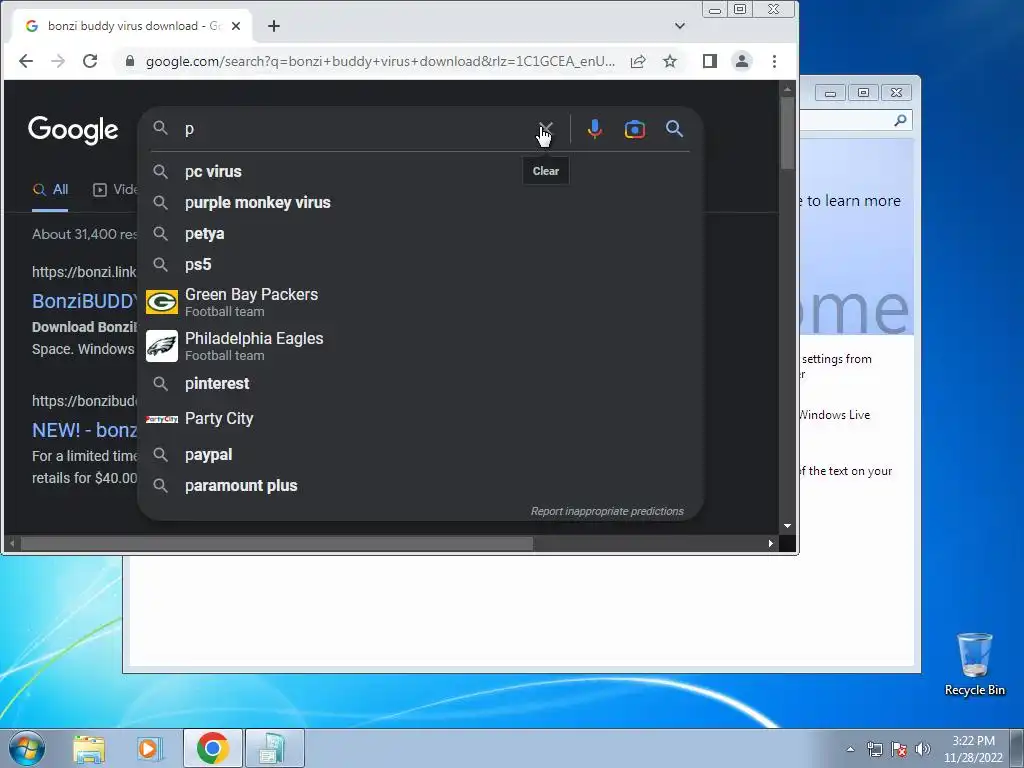Click the vertical scrollbar up arrow in Chrome

787,89
